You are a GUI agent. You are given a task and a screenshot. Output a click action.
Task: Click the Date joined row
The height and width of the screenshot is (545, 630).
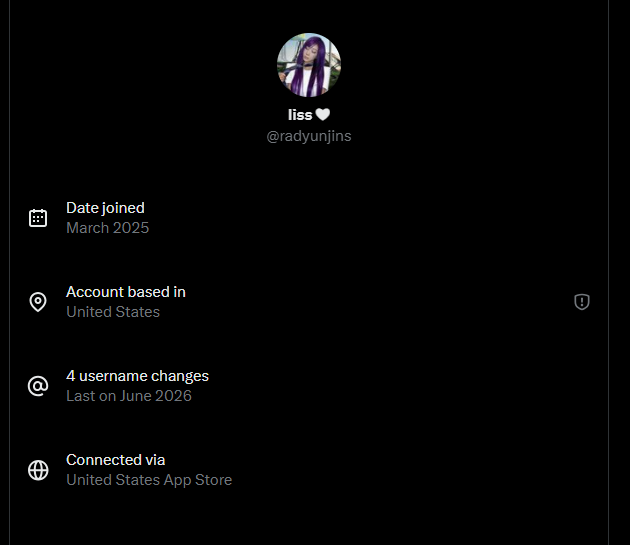pos(309,218)
